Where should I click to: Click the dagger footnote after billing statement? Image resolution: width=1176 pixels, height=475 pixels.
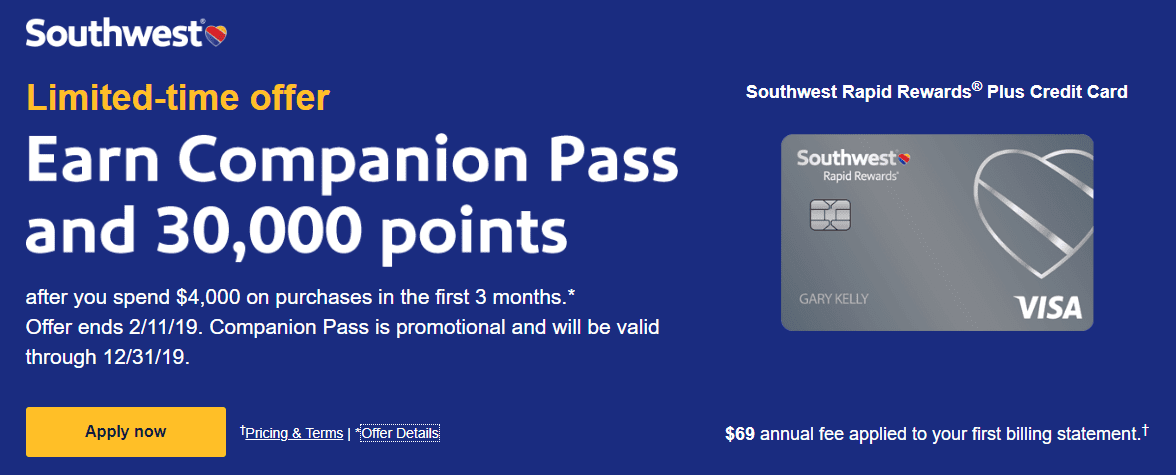click(1145, 430)
